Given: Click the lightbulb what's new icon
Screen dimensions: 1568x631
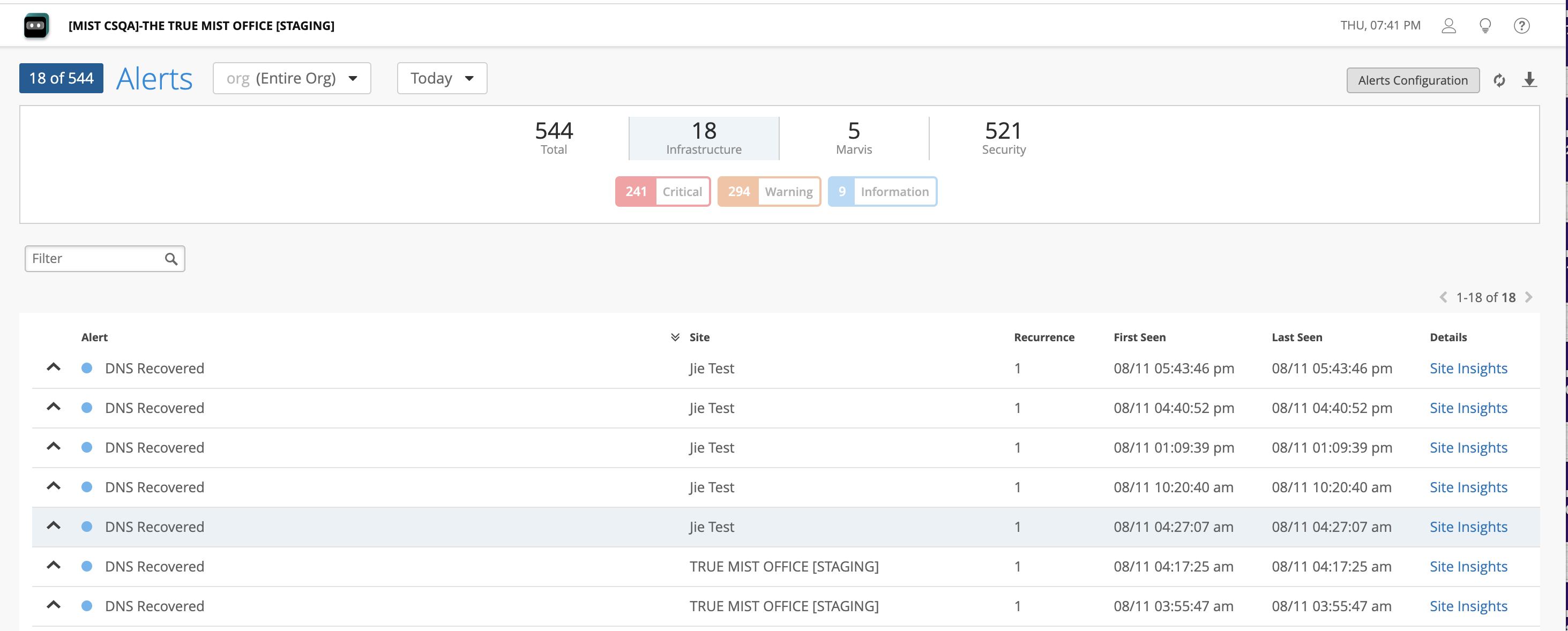Looking at the screenshot, I should tap(1485, 26).
